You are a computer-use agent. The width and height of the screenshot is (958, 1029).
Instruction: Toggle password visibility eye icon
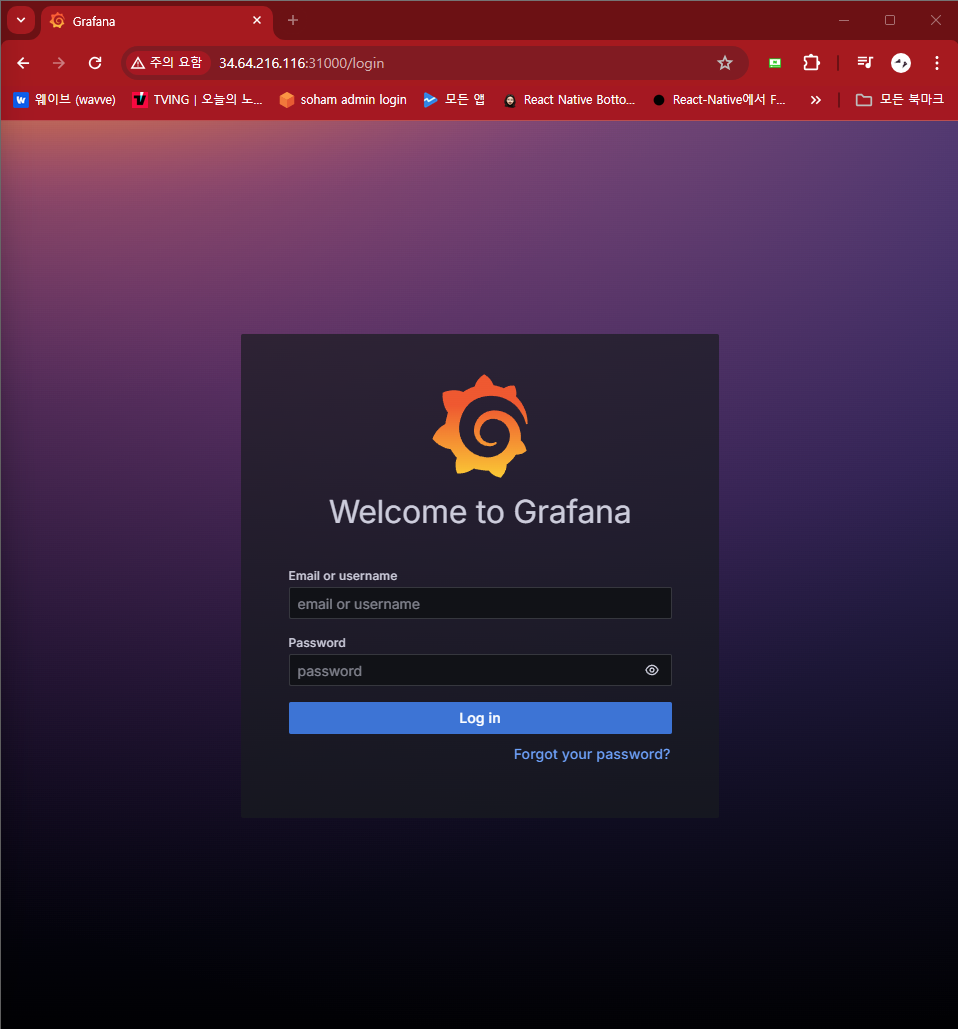(x=652, y=670)
